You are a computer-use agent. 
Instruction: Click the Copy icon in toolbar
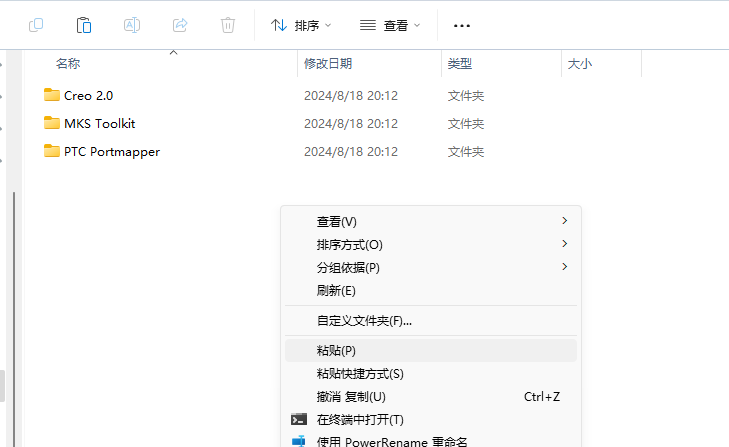[36, 25]
